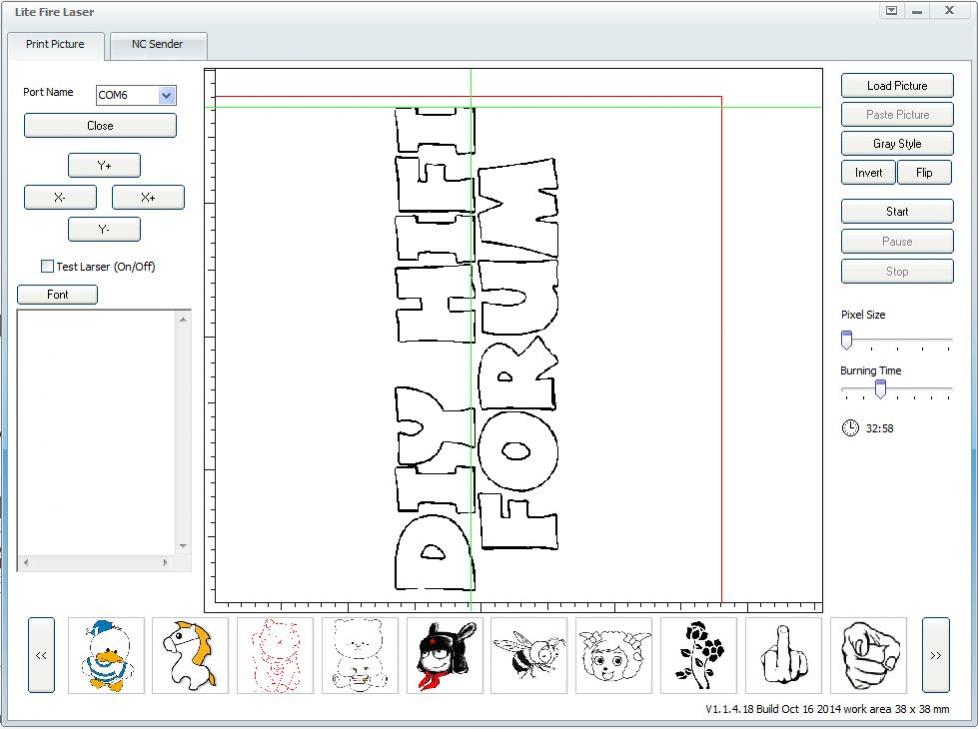Select the pointing fist hand picture
This screenshot has height=729, width=978.
pos(868,655)
